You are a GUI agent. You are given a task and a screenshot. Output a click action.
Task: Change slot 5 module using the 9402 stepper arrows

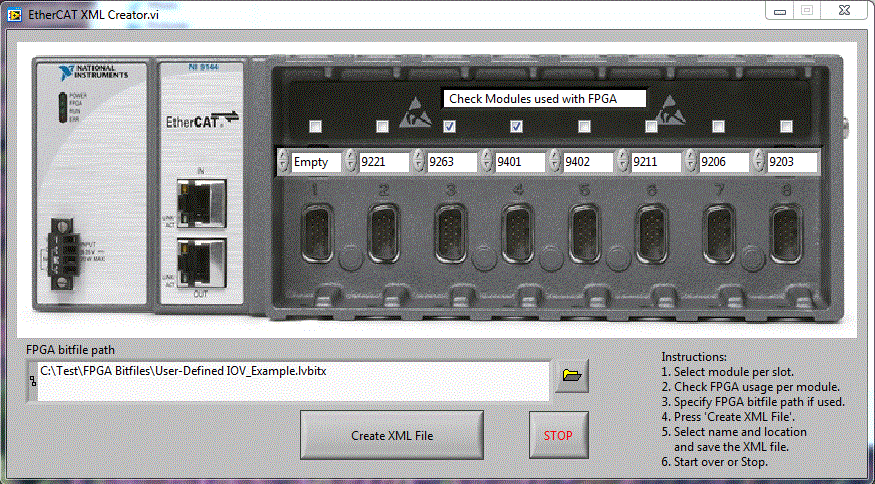tap(555, 162)
